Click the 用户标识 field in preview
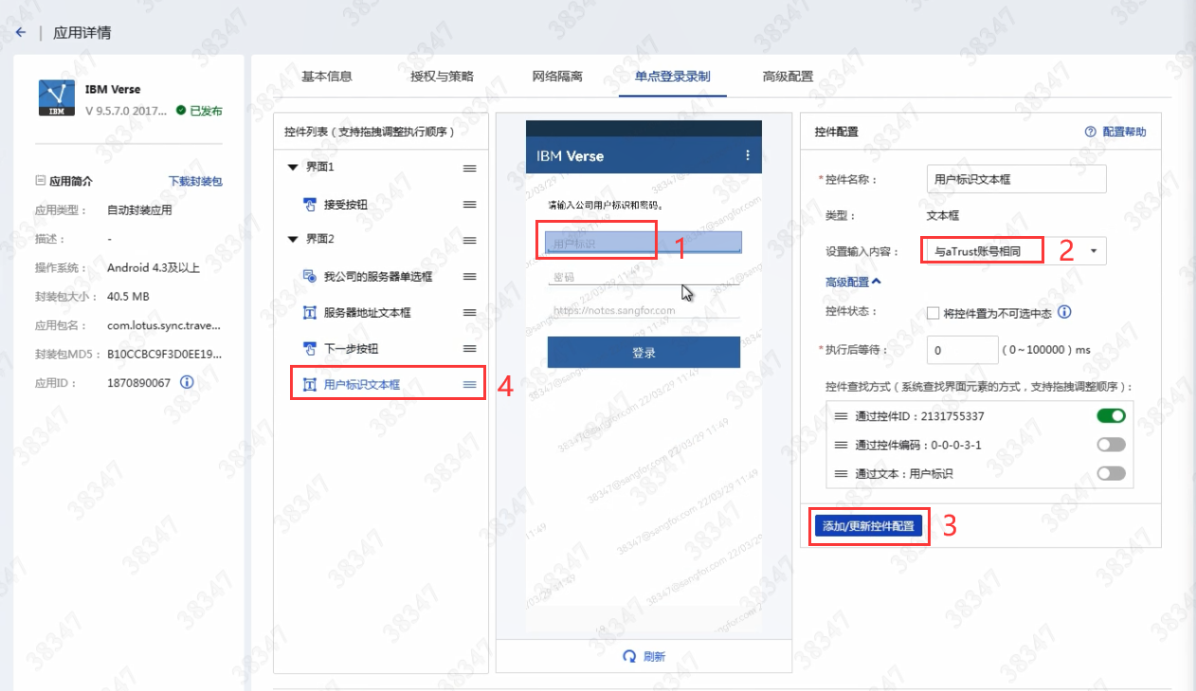This screenshot has width=1196, height=691. pos(644,243)
